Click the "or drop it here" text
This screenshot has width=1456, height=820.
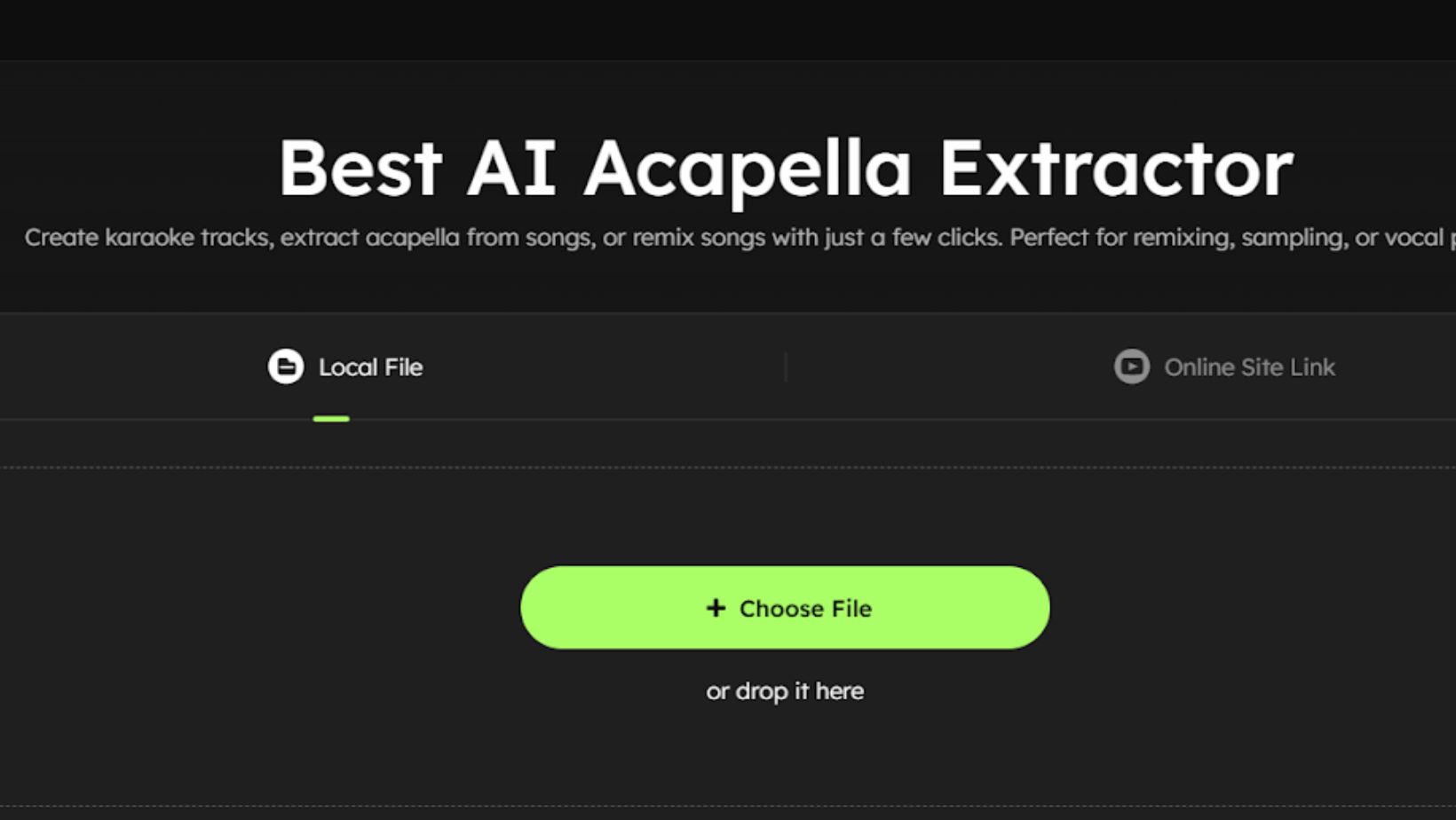785,691
